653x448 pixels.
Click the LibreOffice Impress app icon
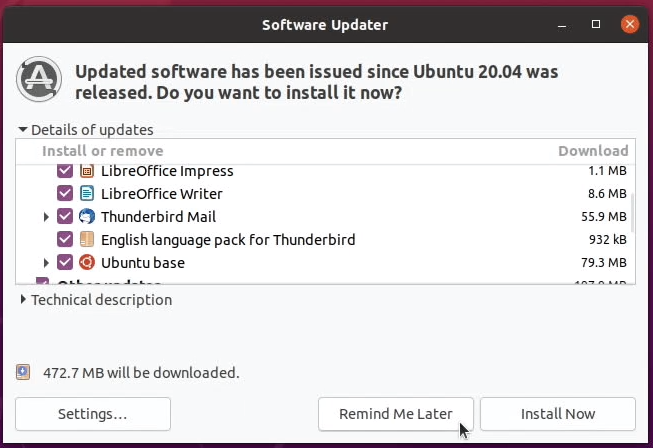[87, 171]
